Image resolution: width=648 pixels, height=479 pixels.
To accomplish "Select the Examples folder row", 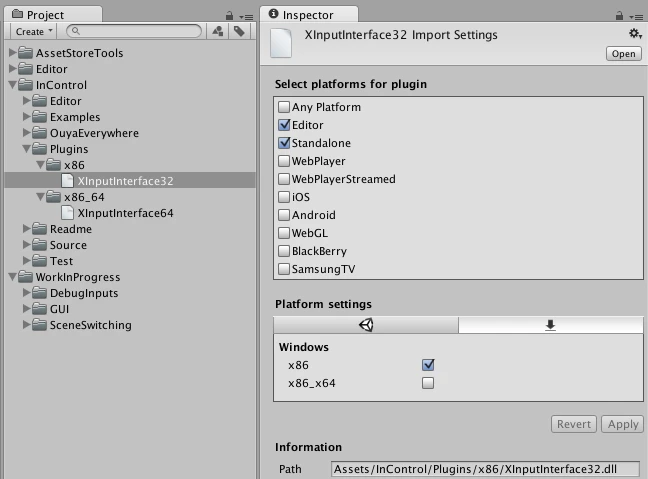I will [130, 117].
